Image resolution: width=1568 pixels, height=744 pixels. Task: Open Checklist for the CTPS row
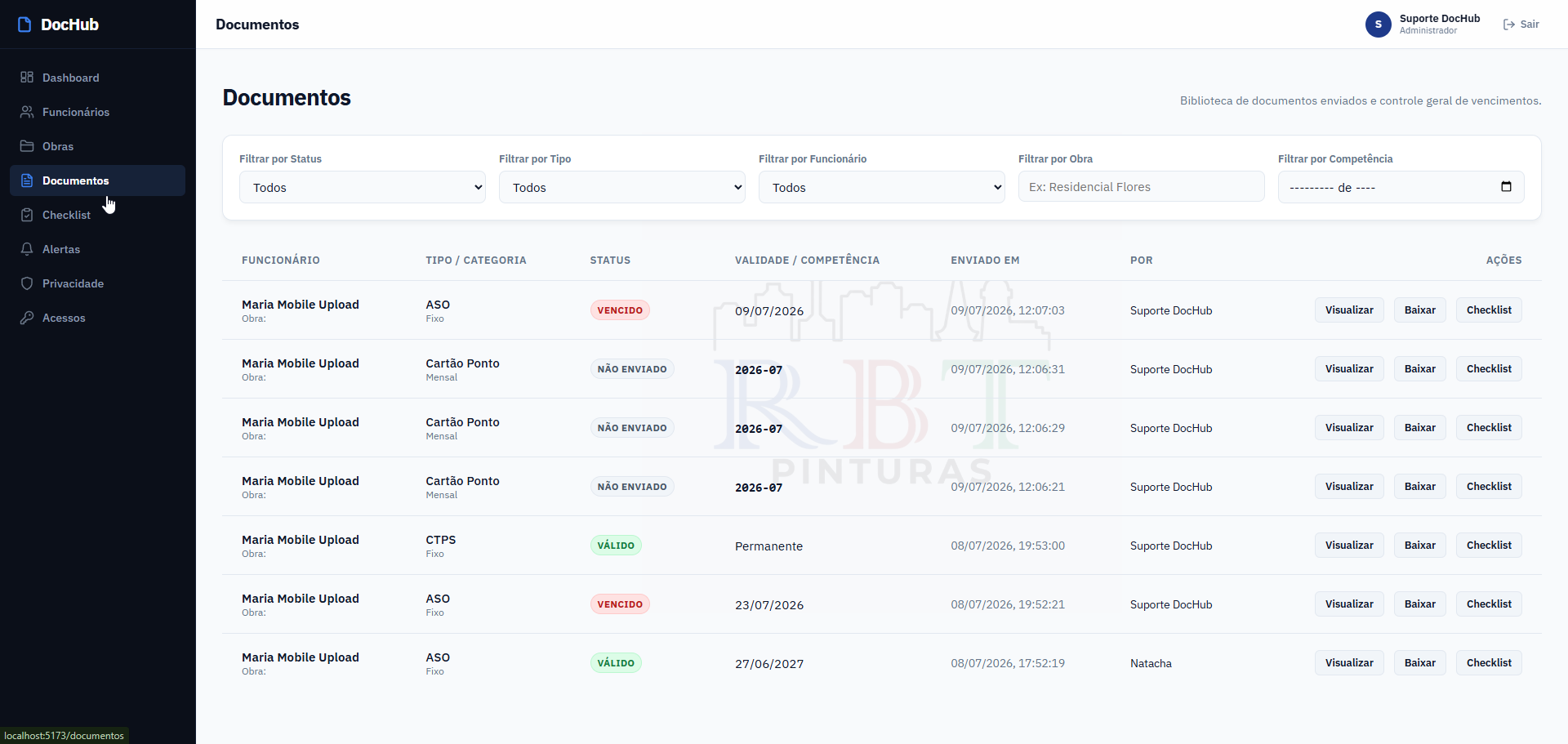coord(1489,546)
